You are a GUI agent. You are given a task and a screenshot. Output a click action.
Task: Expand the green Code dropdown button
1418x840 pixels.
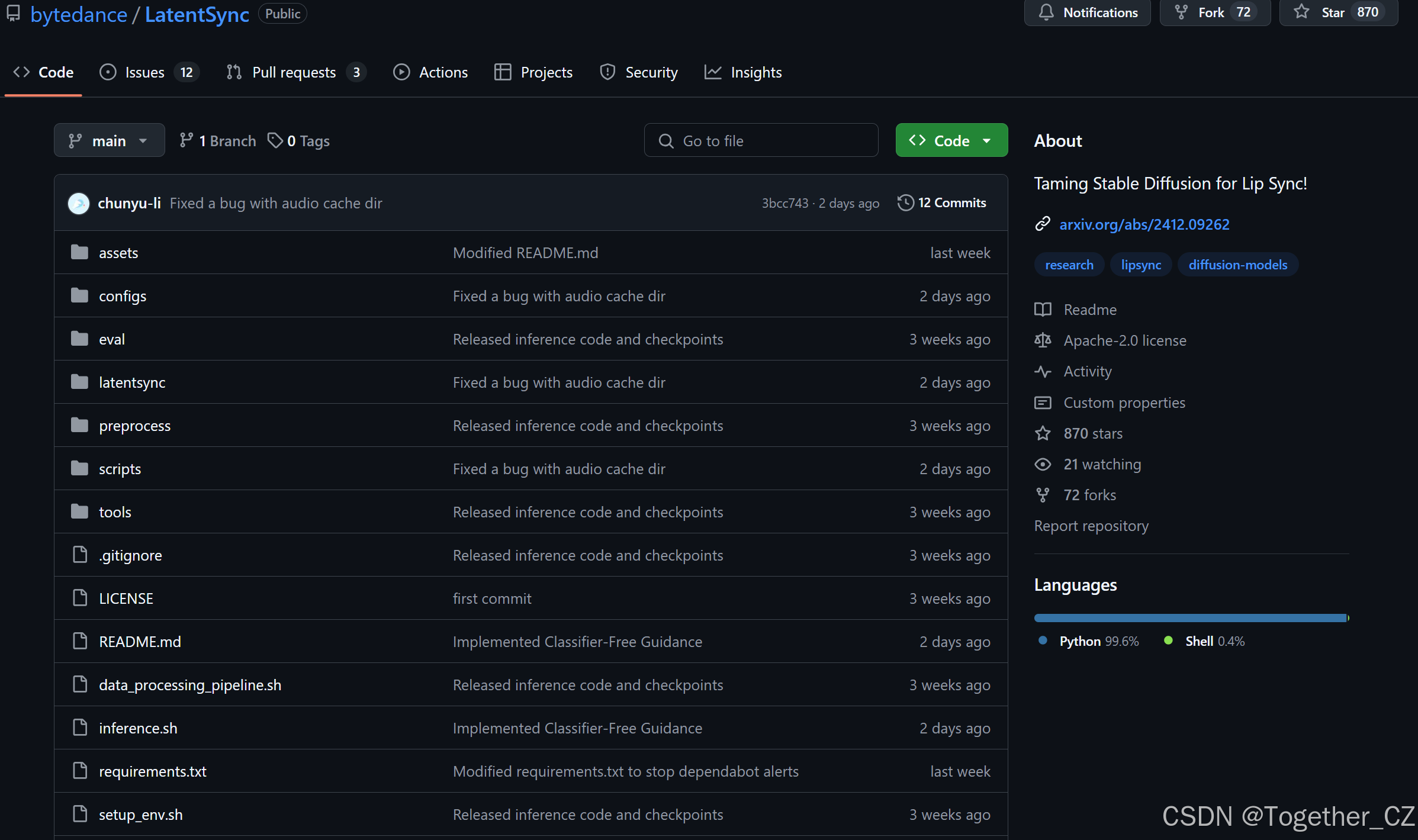point(951,141)
